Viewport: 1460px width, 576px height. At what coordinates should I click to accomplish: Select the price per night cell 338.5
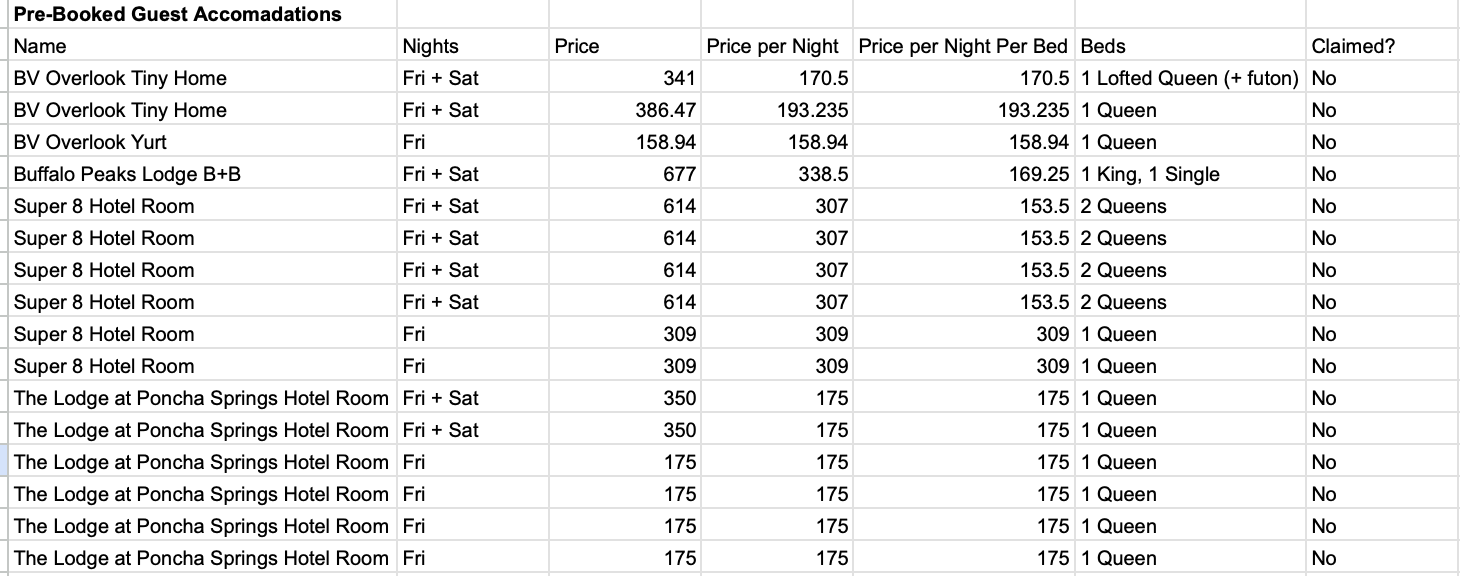(776, 174)
